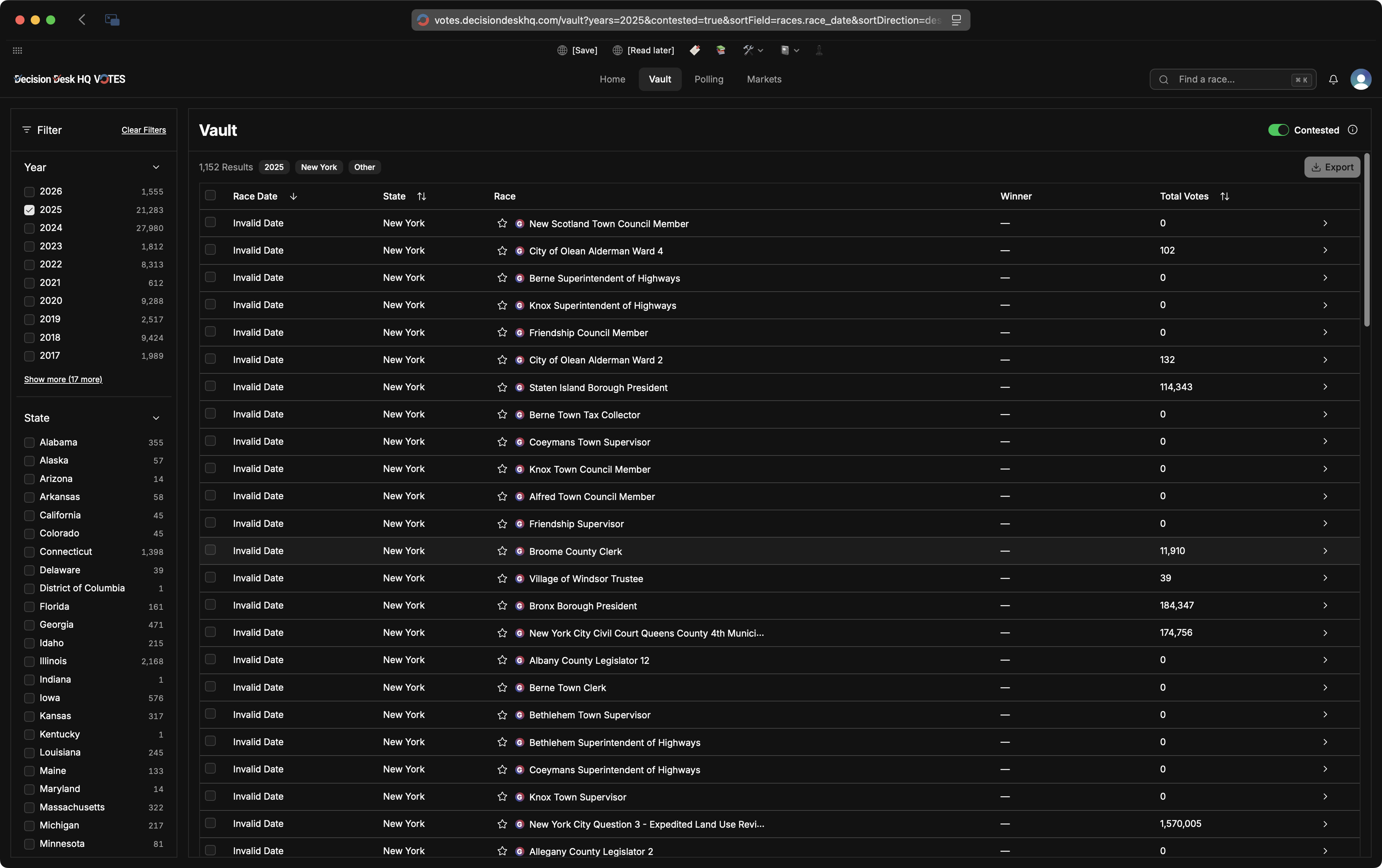
Task: Go to the Markets tab
Action: [764, 79]
